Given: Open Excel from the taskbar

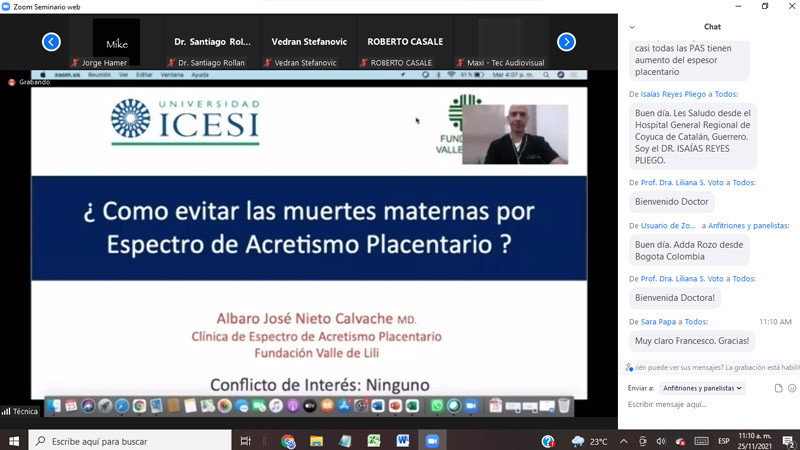Looking at the screenshot, I should [x=374, y=441].
